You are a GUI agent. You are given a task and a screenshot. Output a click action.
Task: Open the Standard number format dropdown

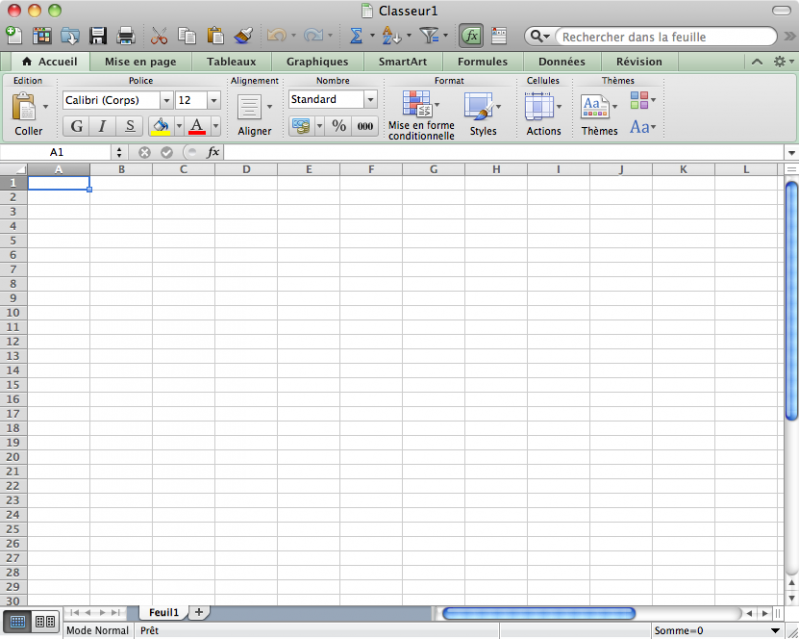point(370,100)
